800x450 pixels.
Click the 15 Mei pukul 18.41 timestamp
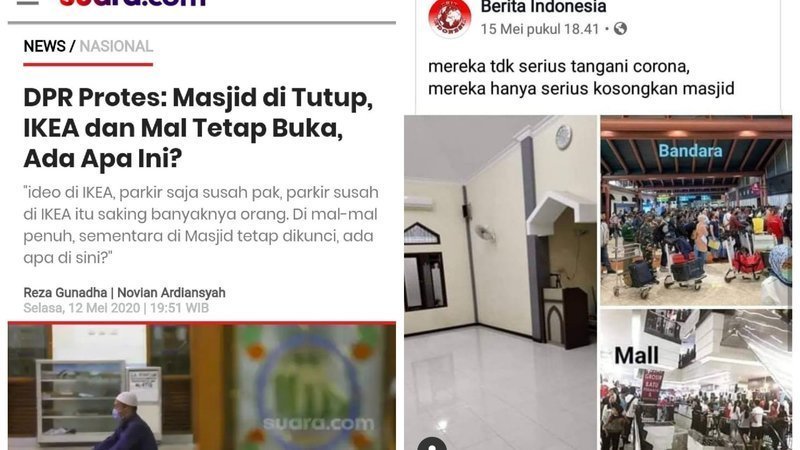tap(540, 29)
